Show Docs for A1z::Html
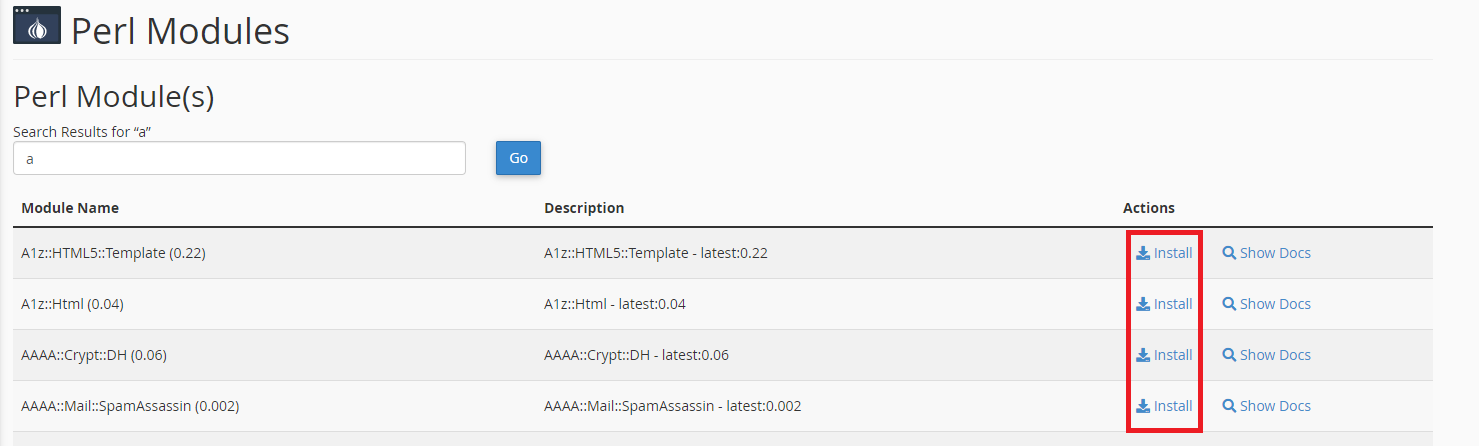This screenshot has height=446, width=1479. 1266,304
